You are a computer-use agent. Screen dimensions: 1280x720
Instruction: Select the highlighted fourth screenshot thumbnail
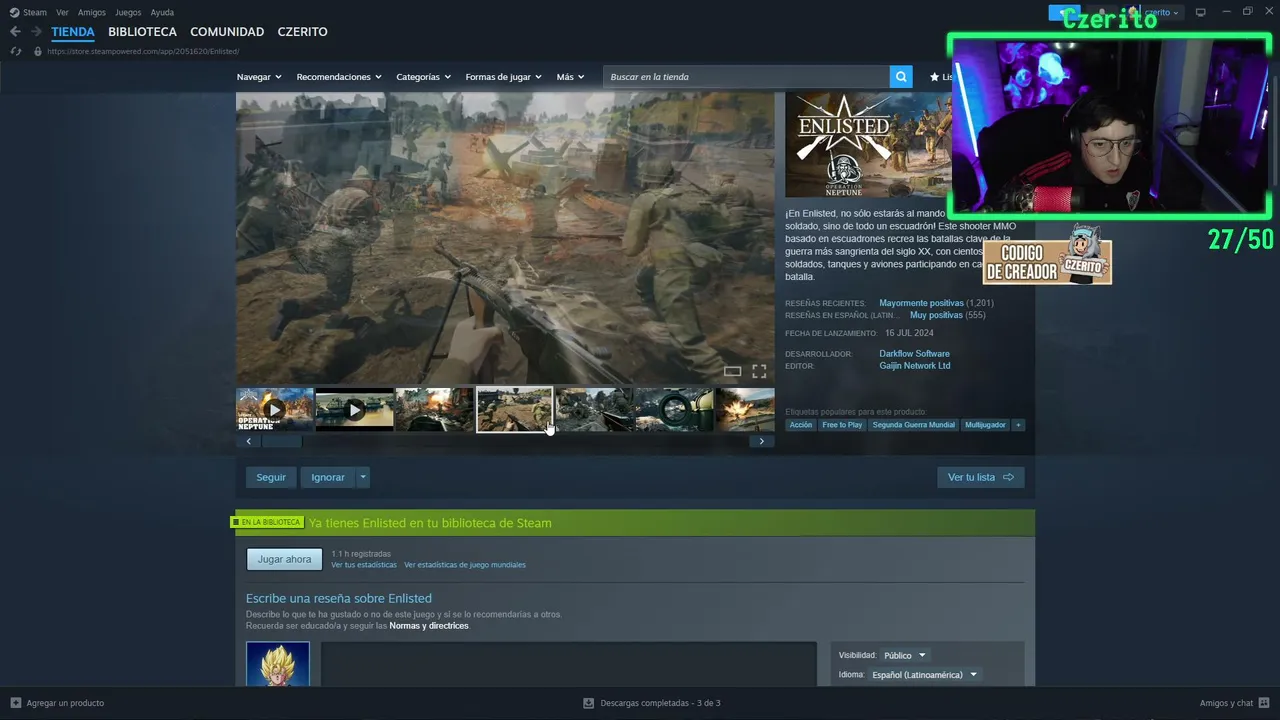(x=515, y=410)
